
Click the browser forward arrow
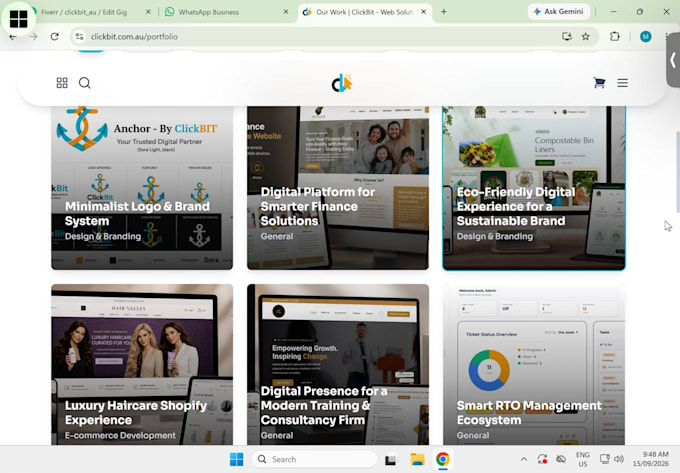point(33,37)
